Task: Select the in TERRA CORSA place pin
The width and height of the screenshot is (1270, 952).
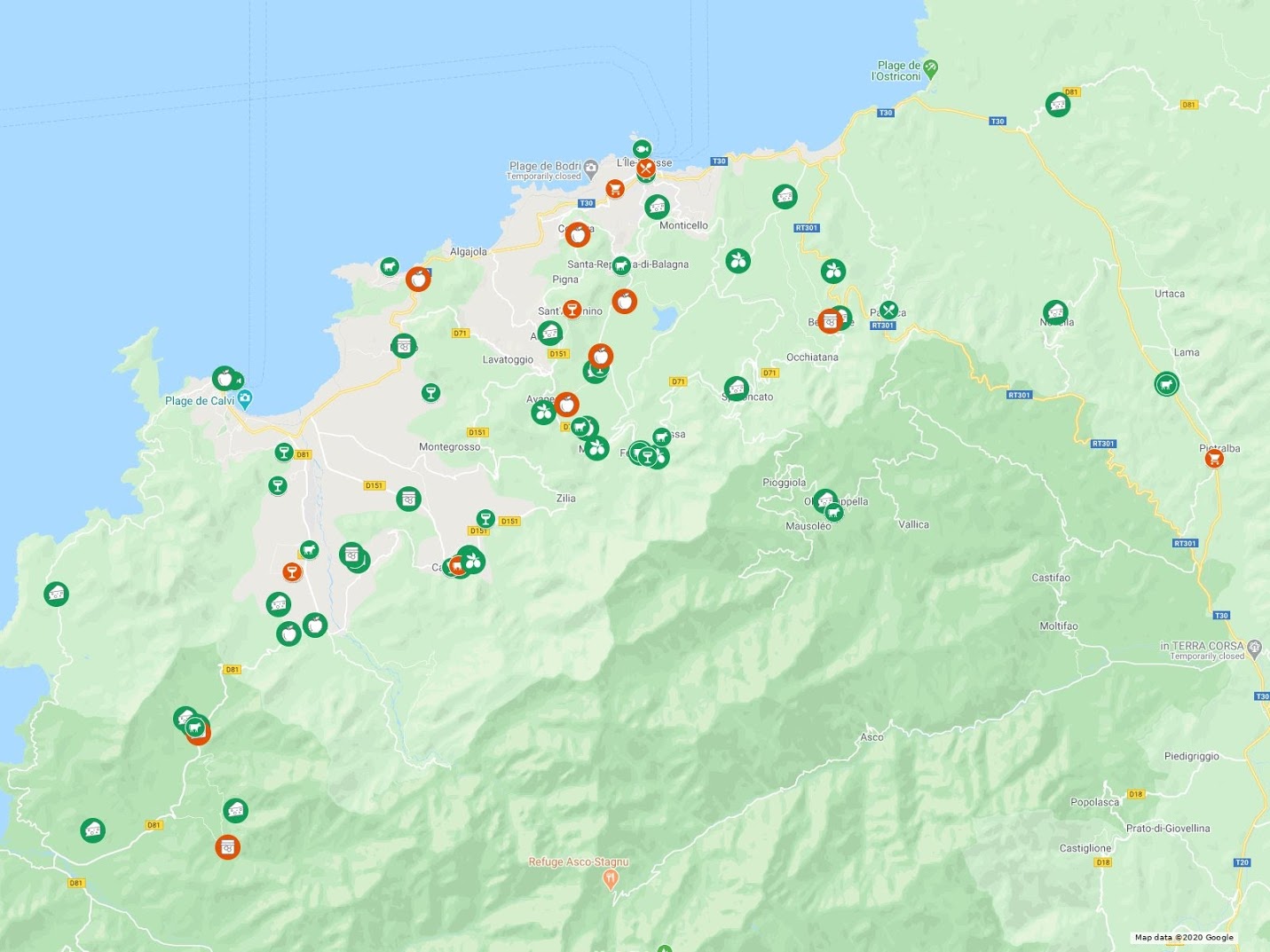Action: click(1254, 647)
